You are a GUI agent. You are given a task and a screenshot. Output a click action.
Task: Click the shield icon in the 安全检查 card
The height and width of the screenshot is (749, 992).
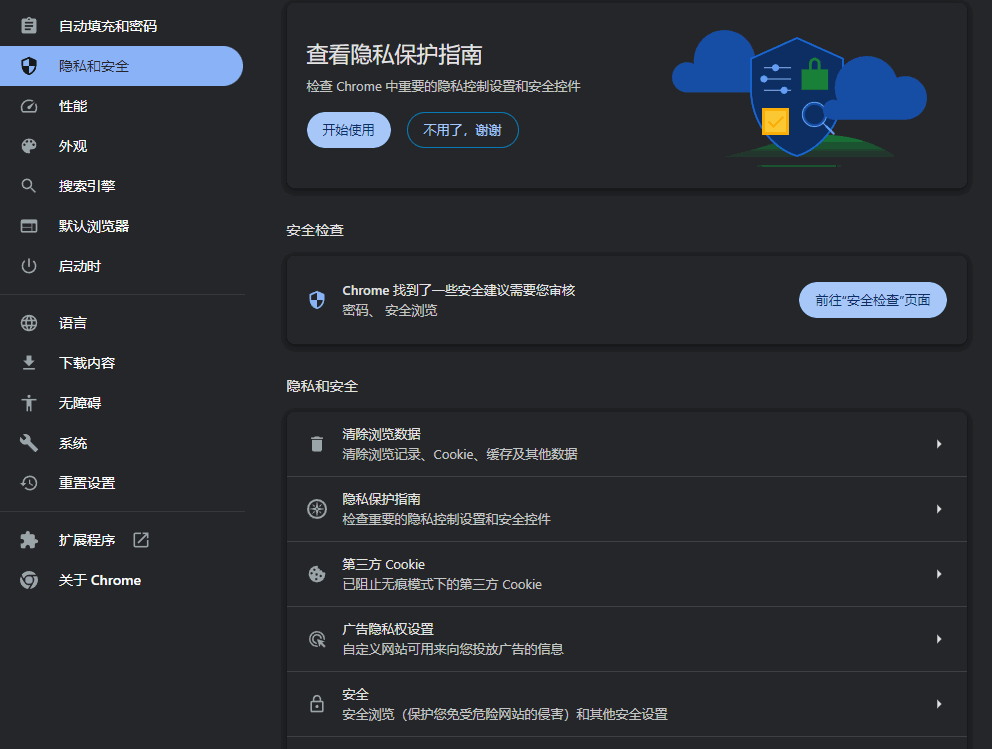pyautogui.click(x=317, y=300)
